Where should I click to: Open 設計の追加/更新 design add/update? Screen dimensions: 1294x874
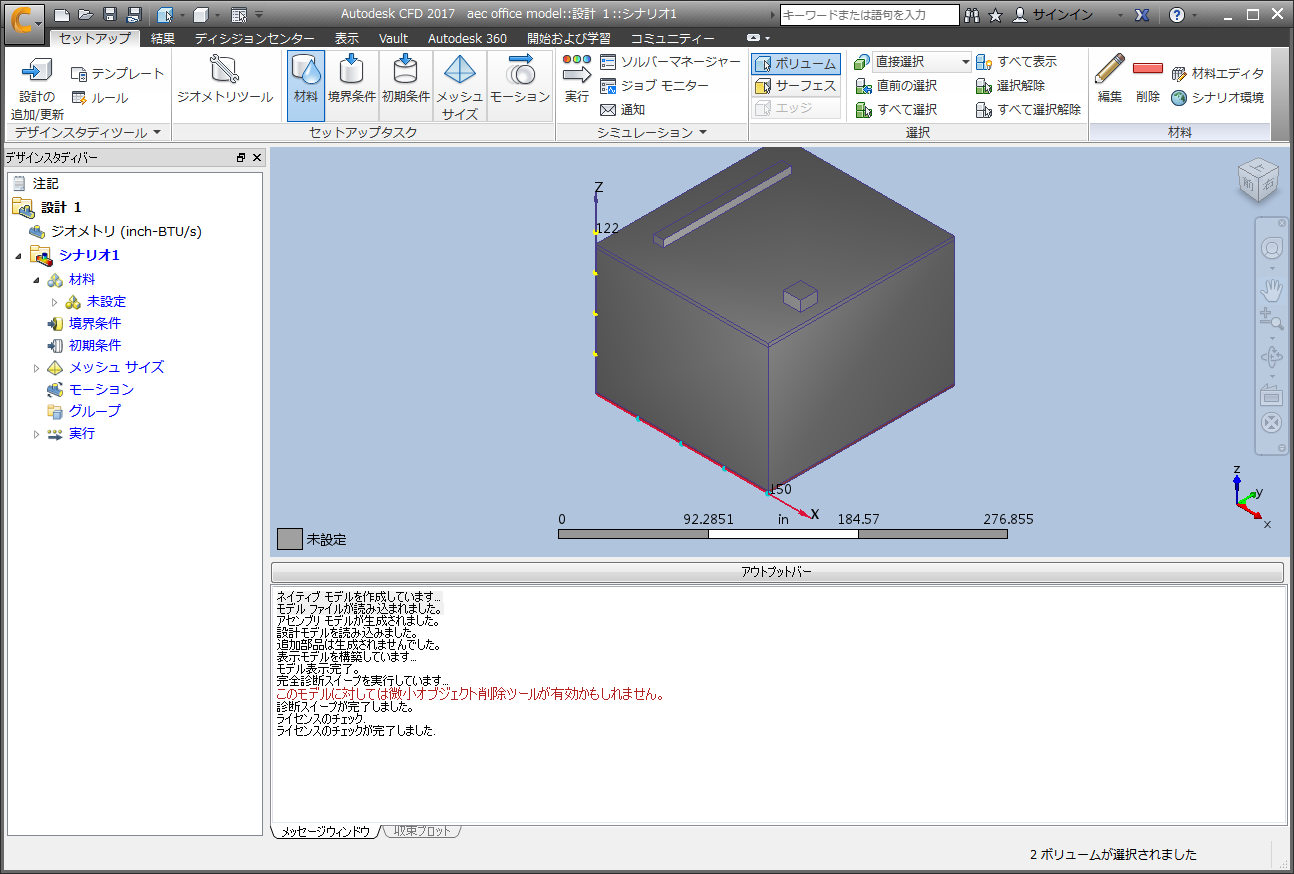tap(37, 88)
